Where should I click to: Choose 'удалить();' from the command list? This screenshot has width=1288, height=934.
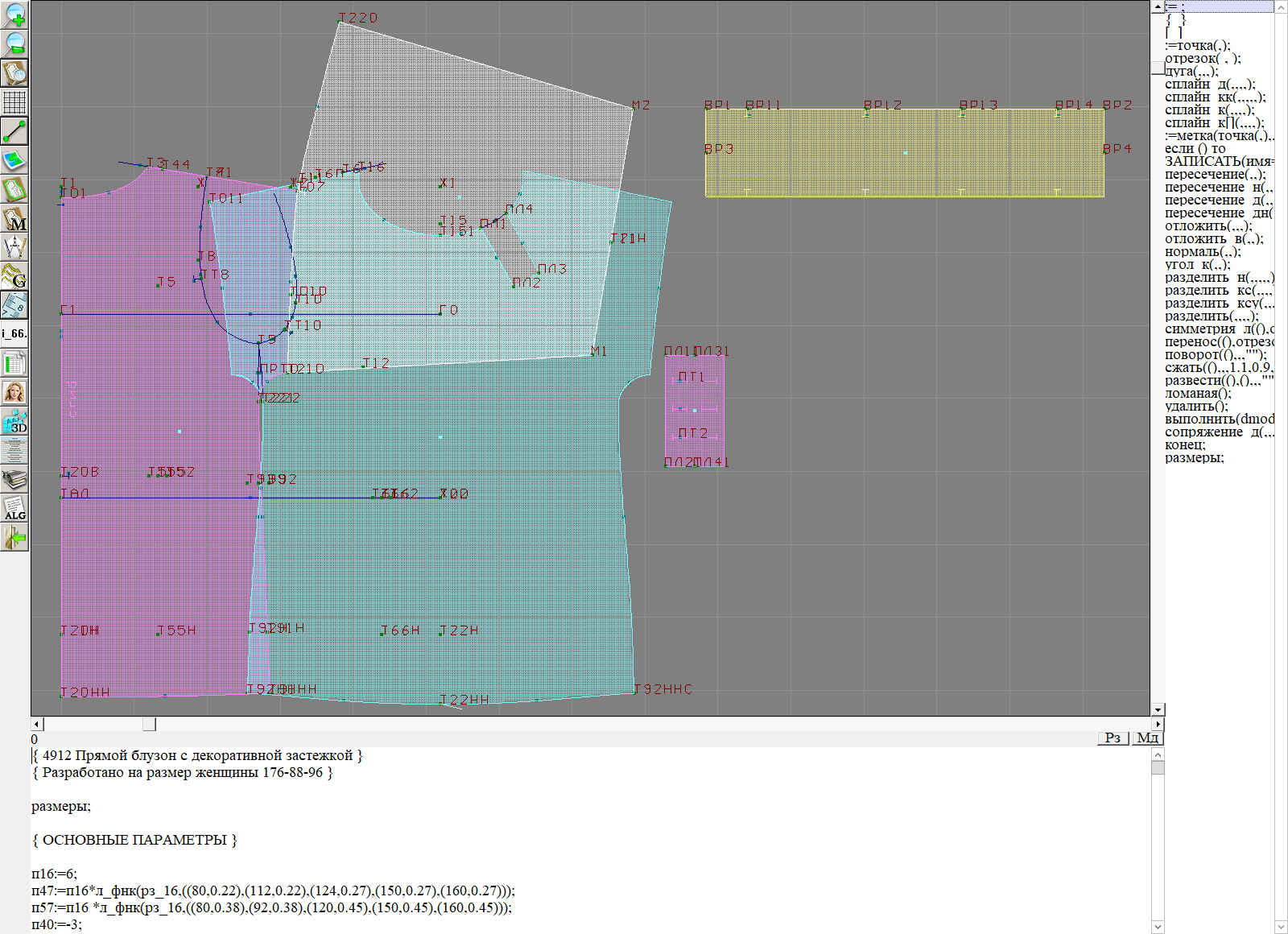coord(1196,406)
